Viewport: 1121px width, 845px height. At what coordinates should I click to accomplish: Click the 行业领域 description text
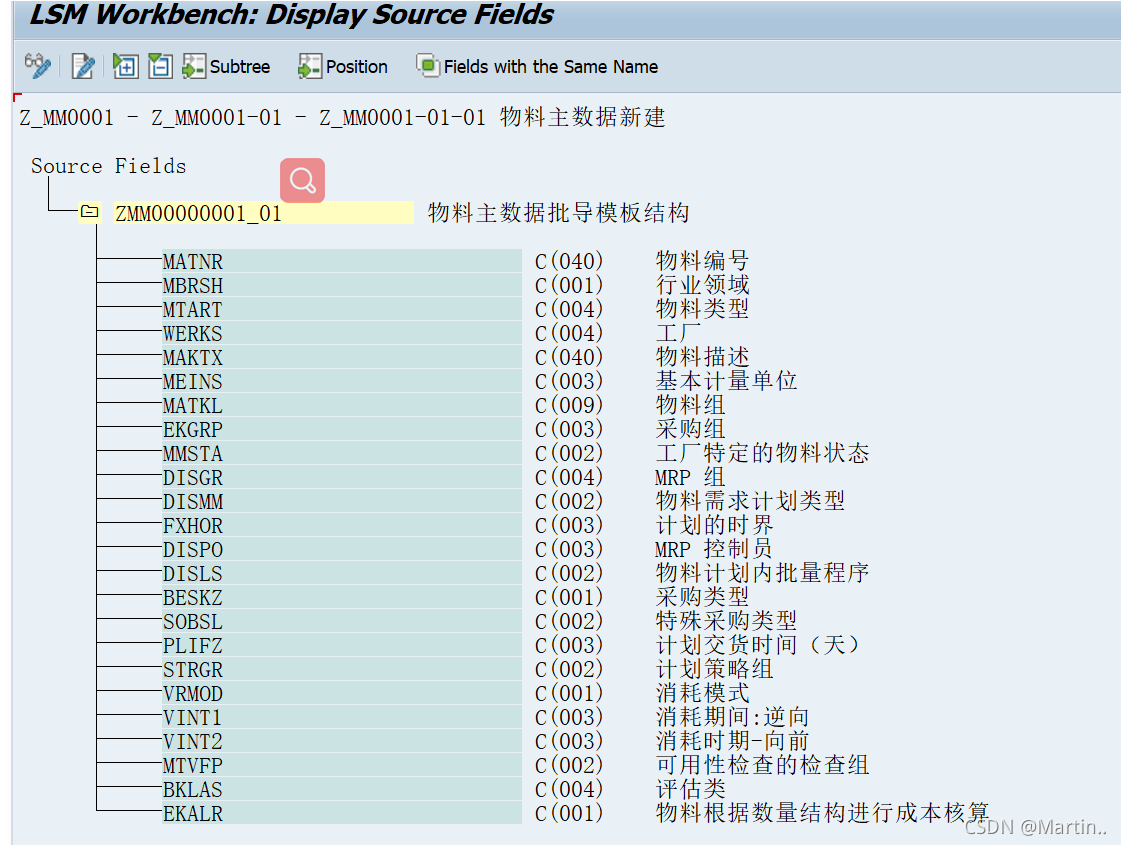(x=702, y=285)
